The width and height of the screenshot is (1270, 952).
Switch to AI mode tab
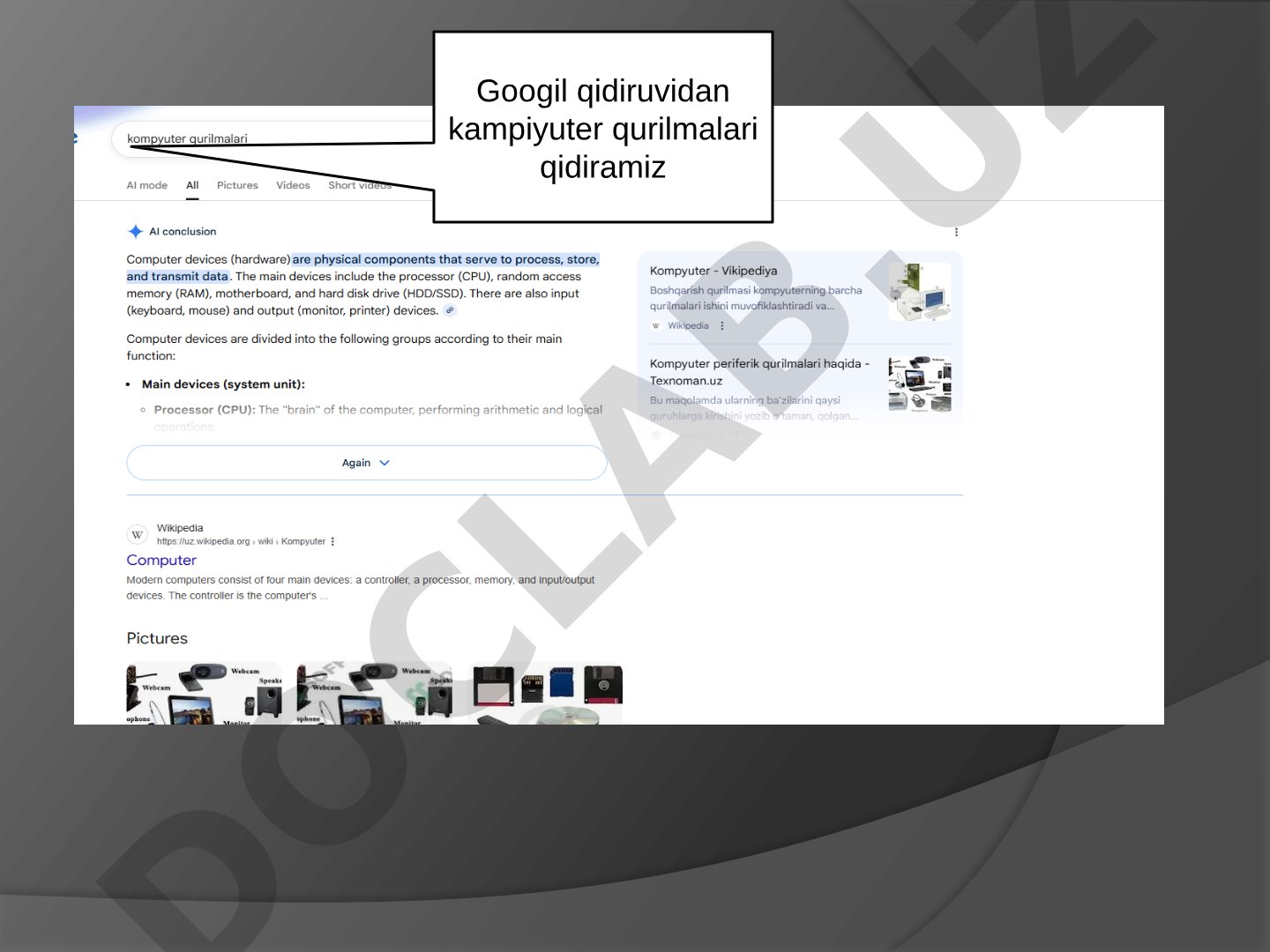coord(146,185)
